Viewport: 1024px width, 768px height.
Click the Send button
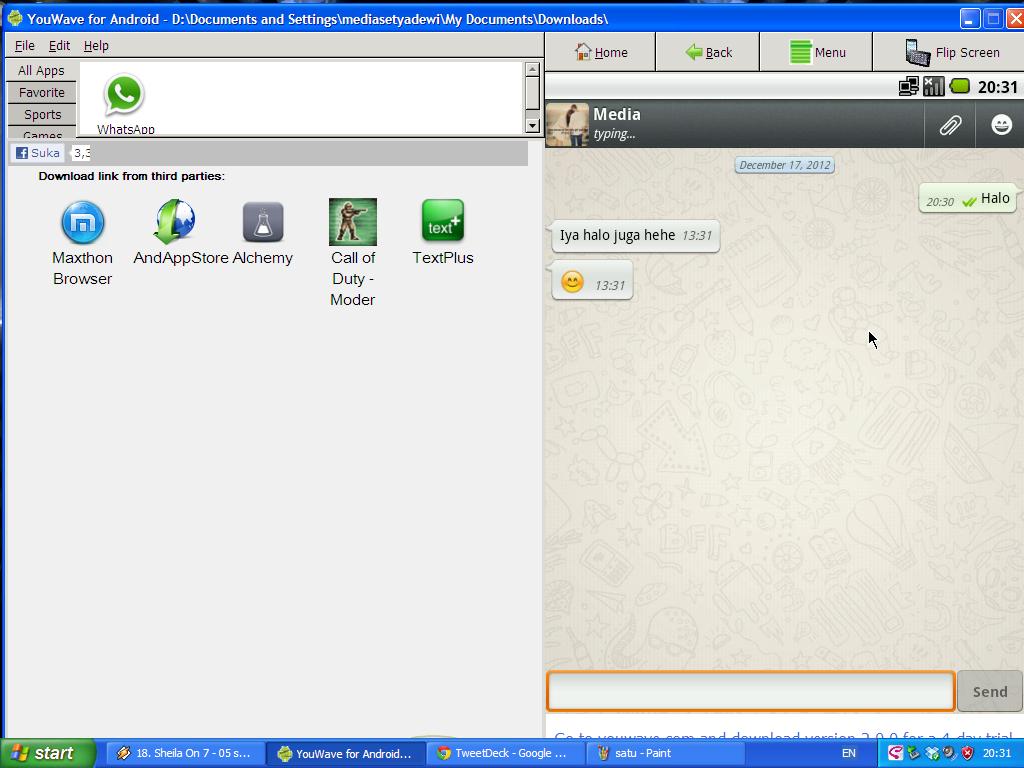[988, 690]
